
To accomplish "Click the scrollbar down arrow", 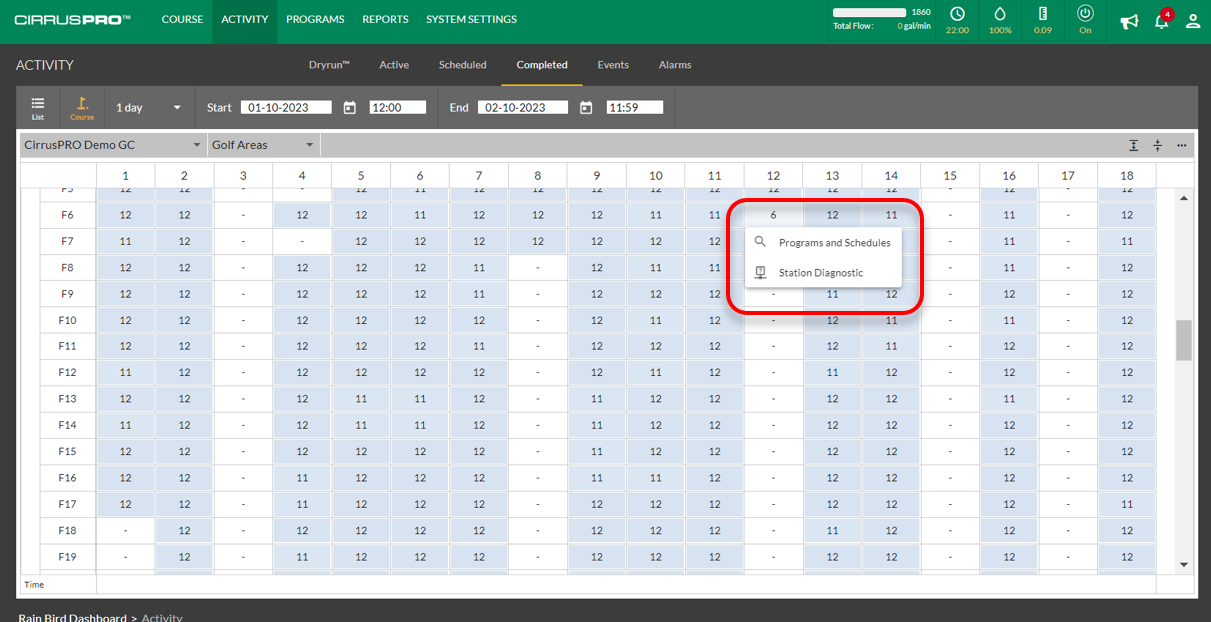I will 1184,565.
